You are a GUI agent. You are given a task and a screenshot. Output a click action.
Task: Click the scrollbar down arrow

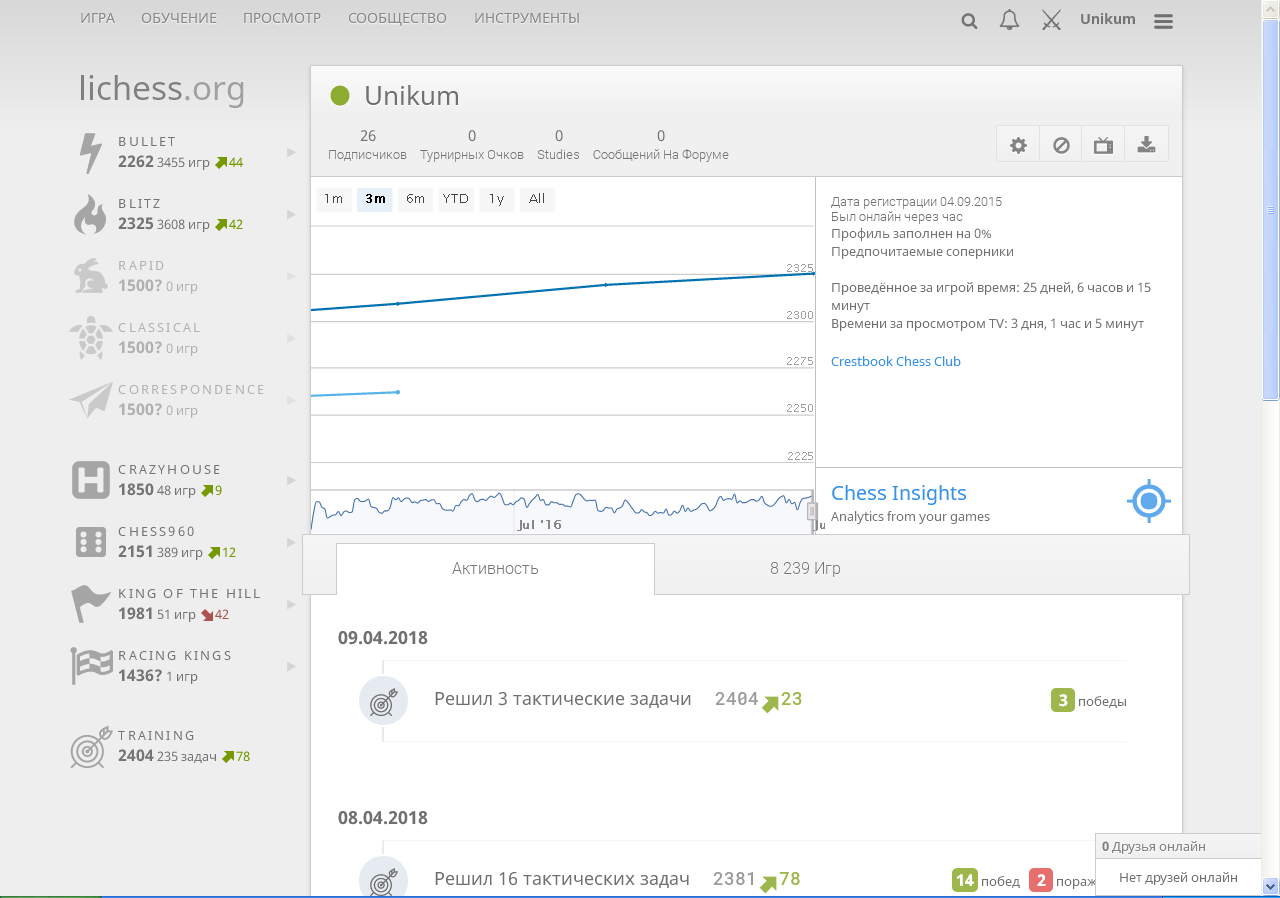pyautogui.click(x=1271, y=886)
